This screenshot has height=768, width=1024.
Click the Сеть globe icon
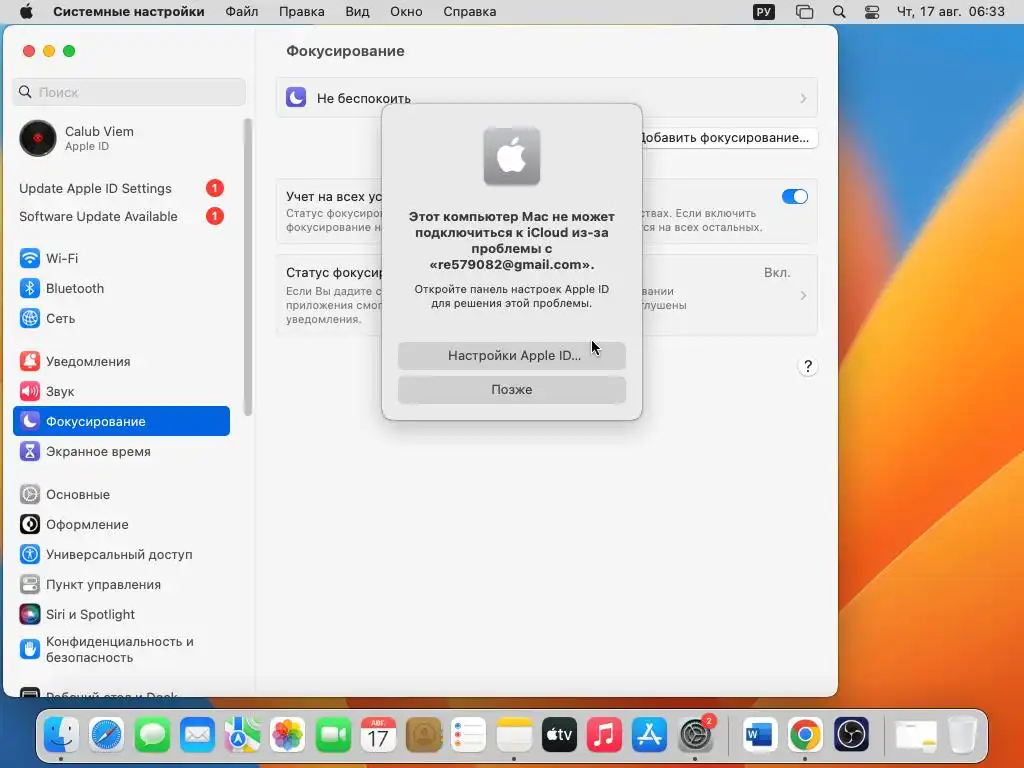click(x=29, y=318)
